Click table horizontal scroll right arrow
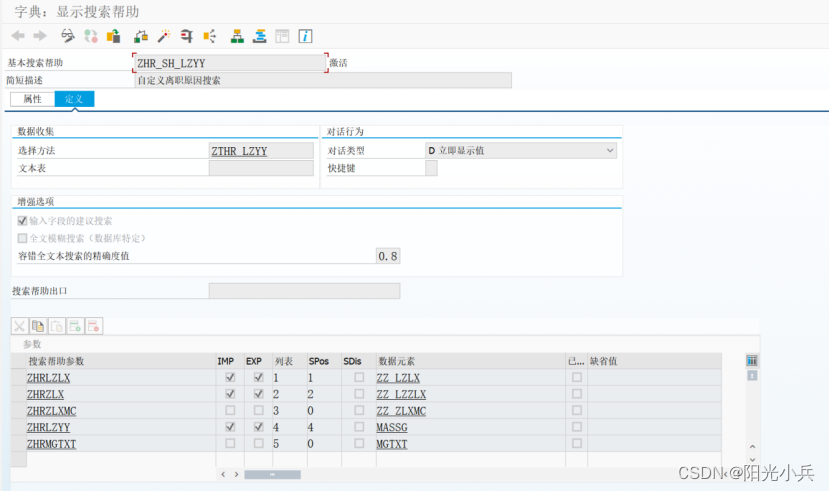 click(236, 474)
